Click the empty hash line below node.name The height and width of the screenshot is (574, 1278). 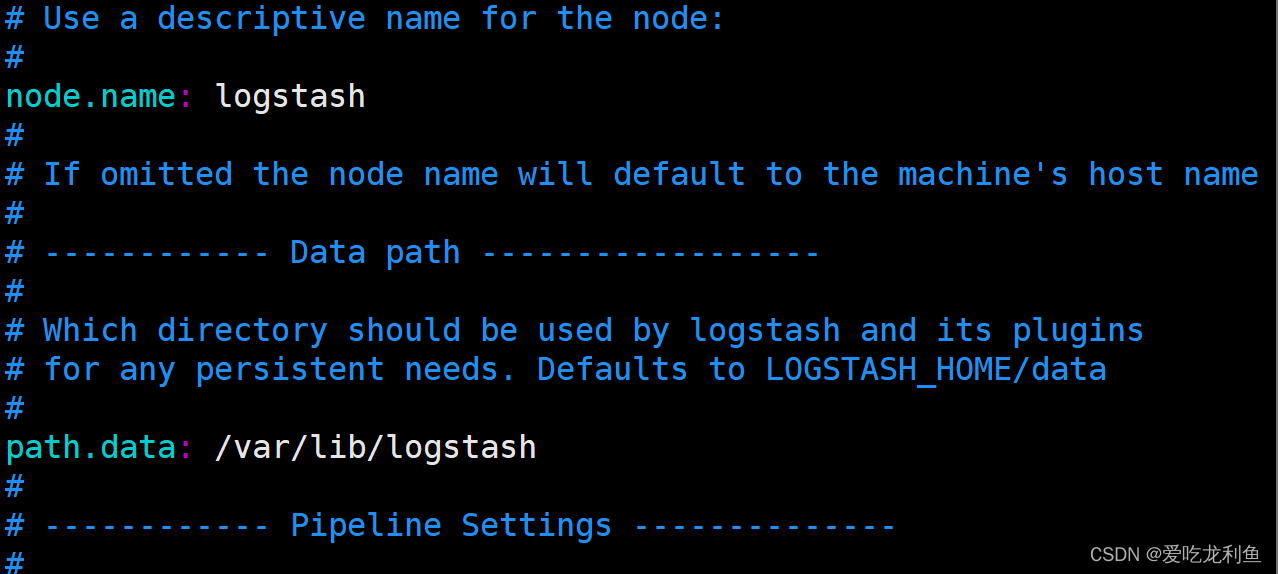point(15,136)
